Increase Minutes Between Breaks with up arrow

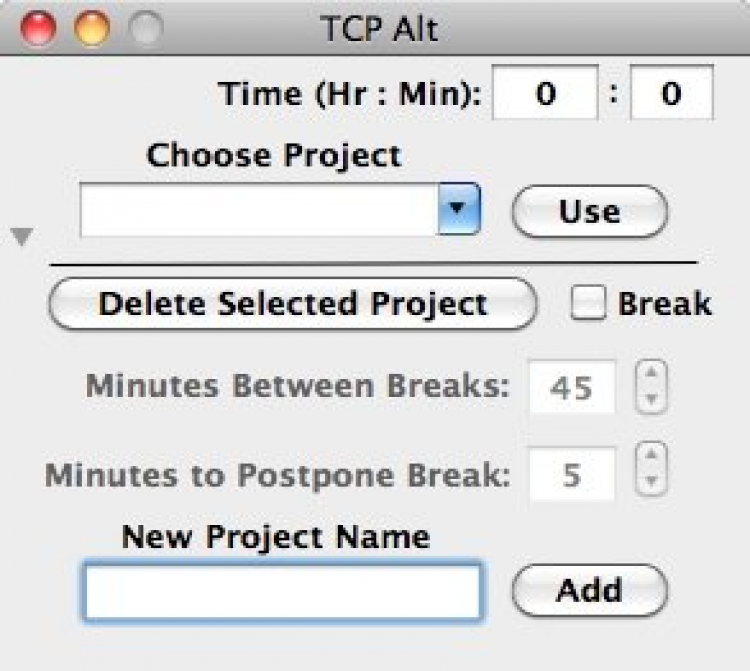click(x=651, y=375)
